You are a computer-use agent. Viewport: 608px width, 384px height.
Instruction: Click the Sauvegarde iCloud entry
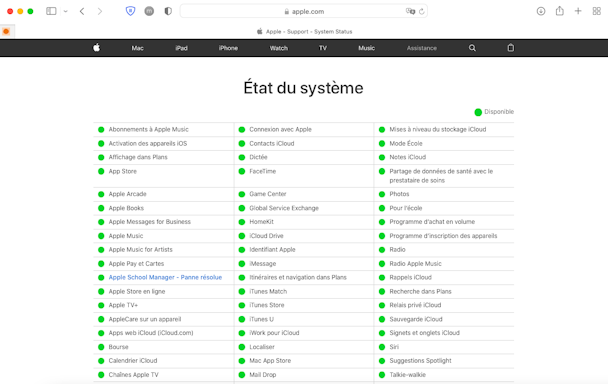tap(416, 319)
